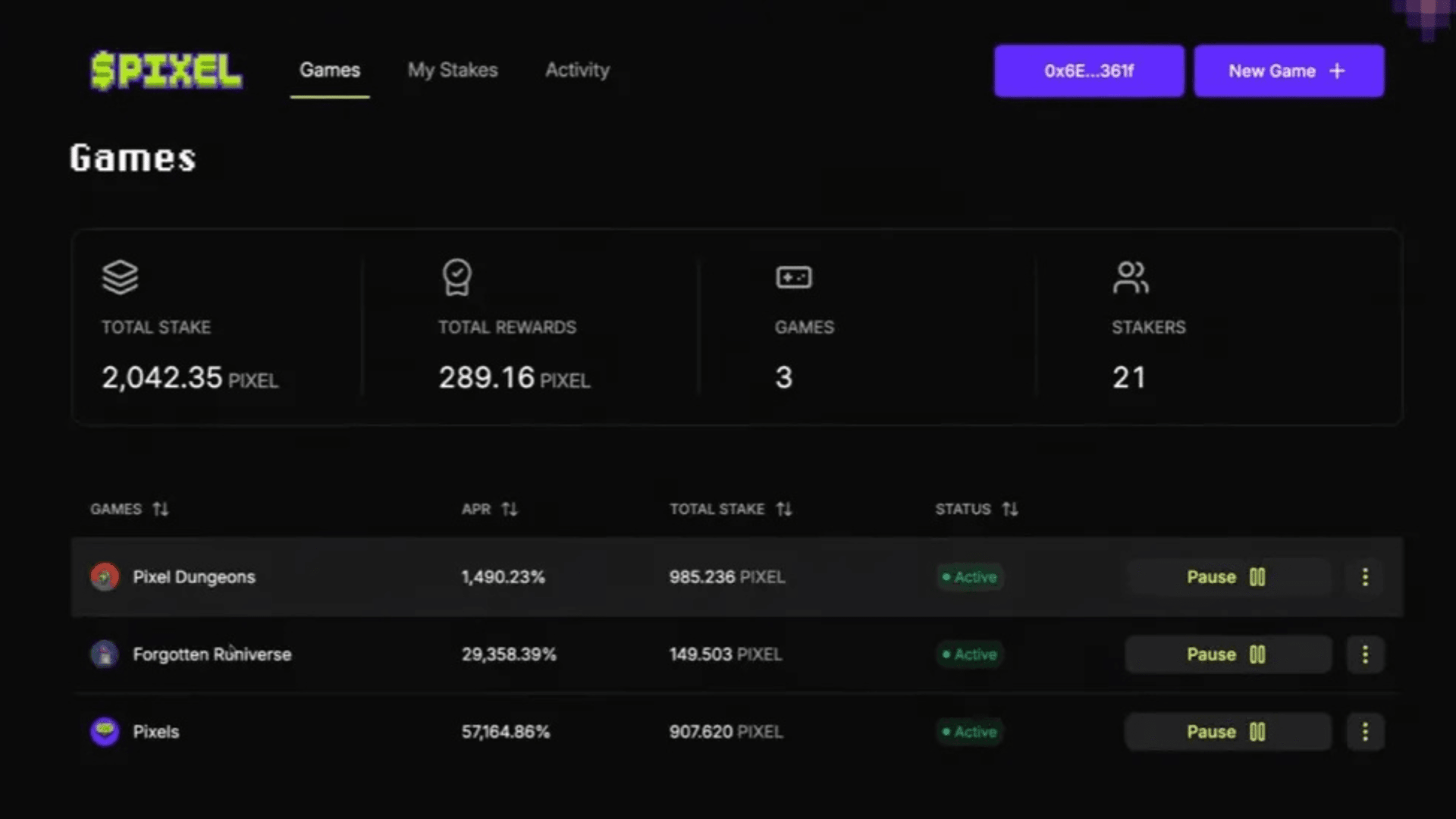
Task: Open the Pixel Dungeons three-dot menu
Action: tap(1365, 577)
